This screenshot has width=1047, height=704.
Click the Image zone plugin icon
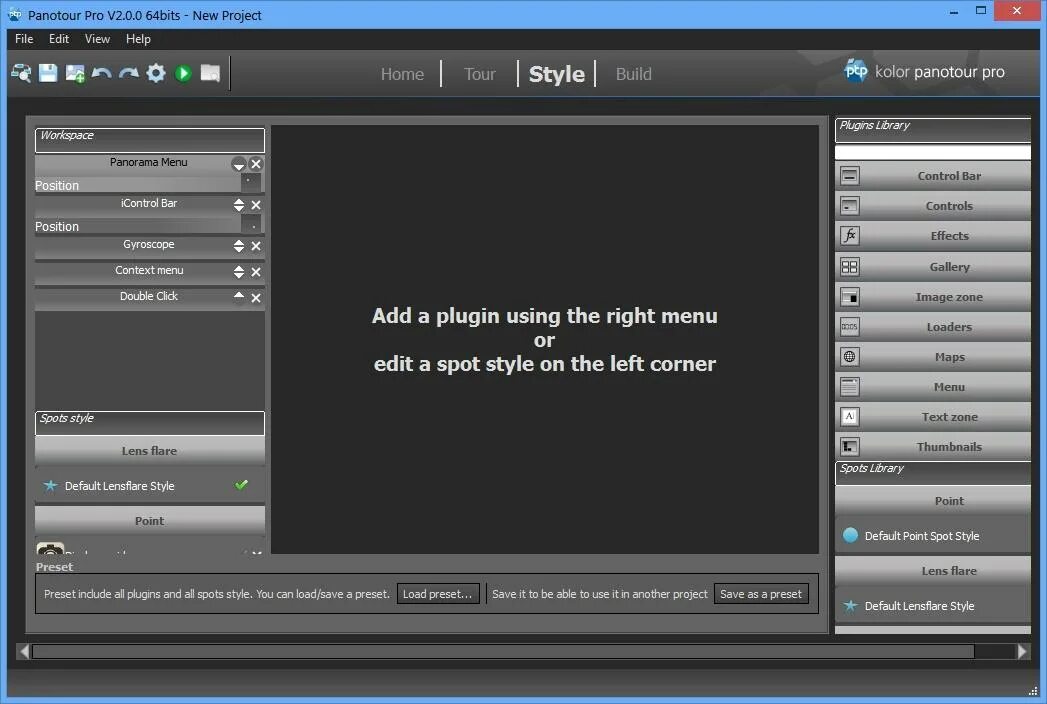(849, 297)
